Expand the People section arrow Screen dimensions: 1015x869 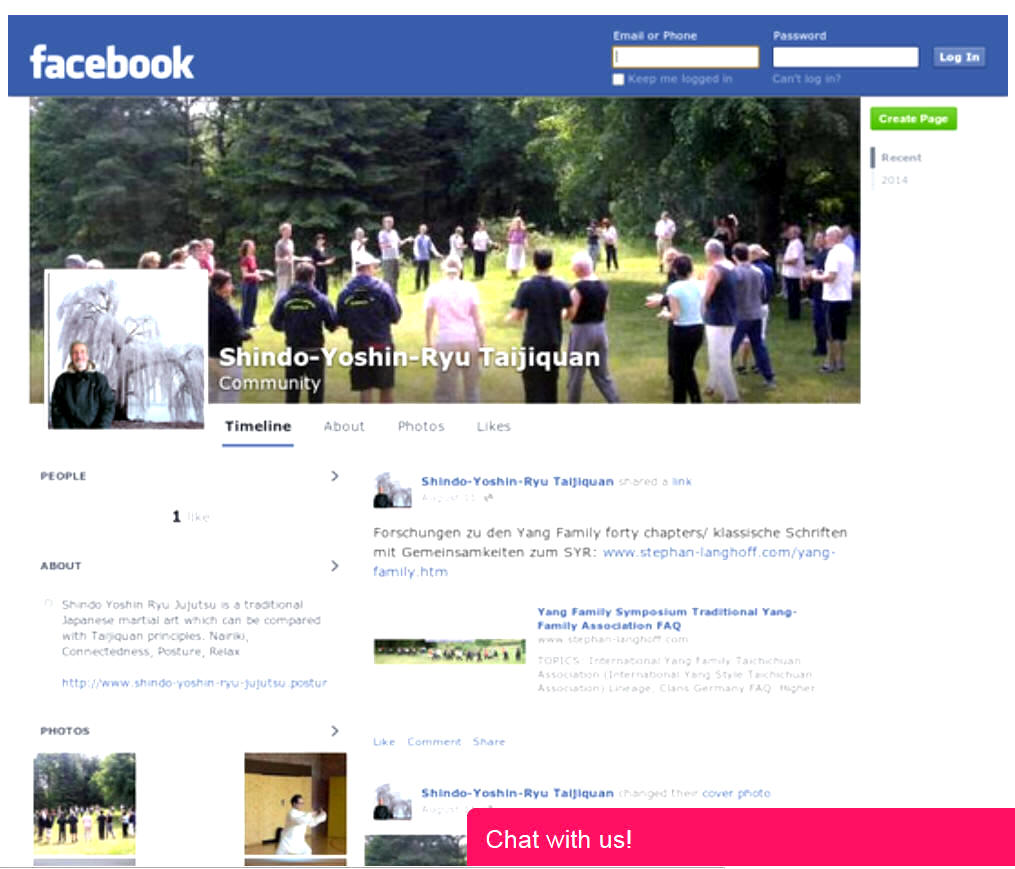click(334, 476)
